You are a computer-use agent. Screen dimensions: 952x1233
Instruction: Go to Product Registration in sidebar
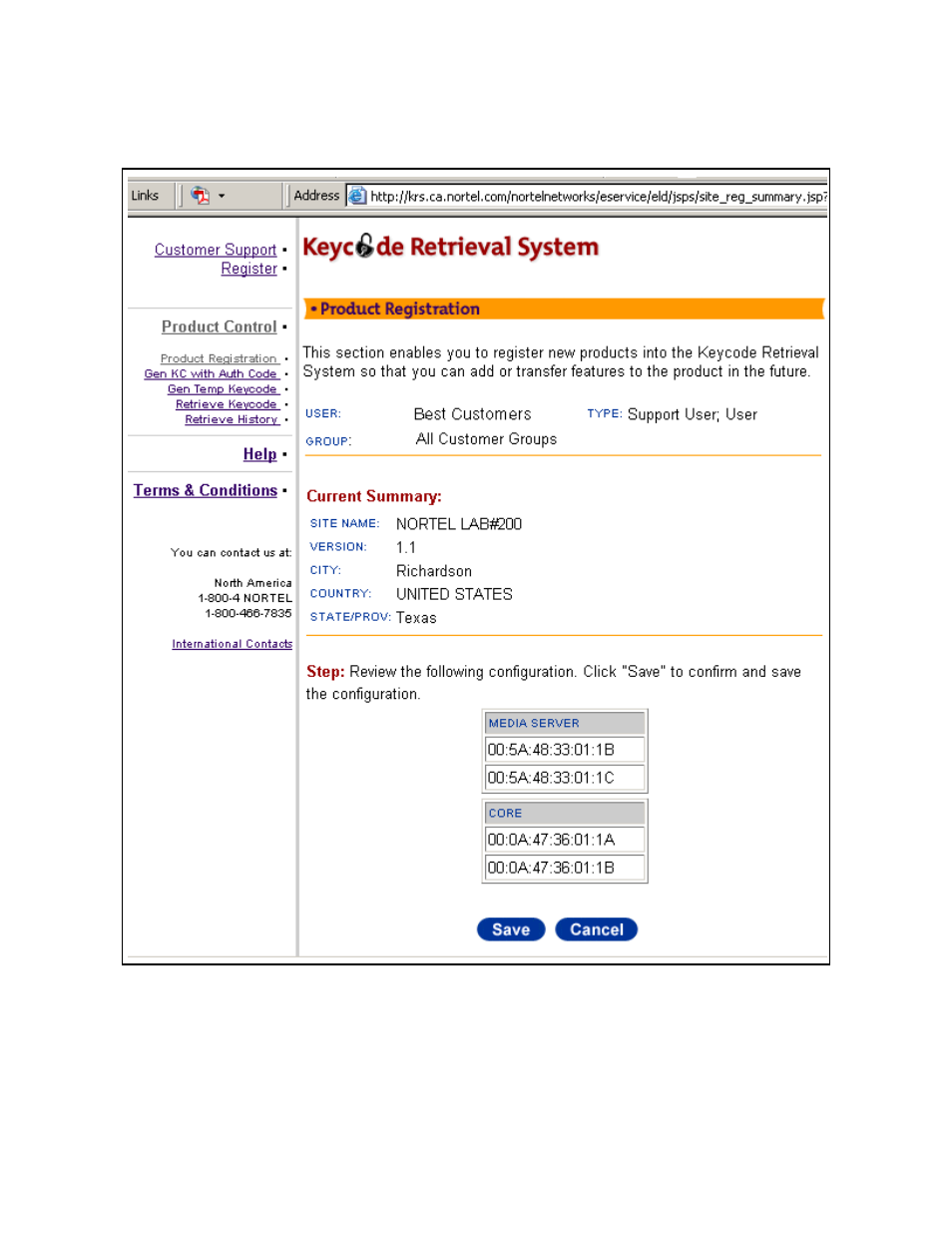[x=219, y=358]
